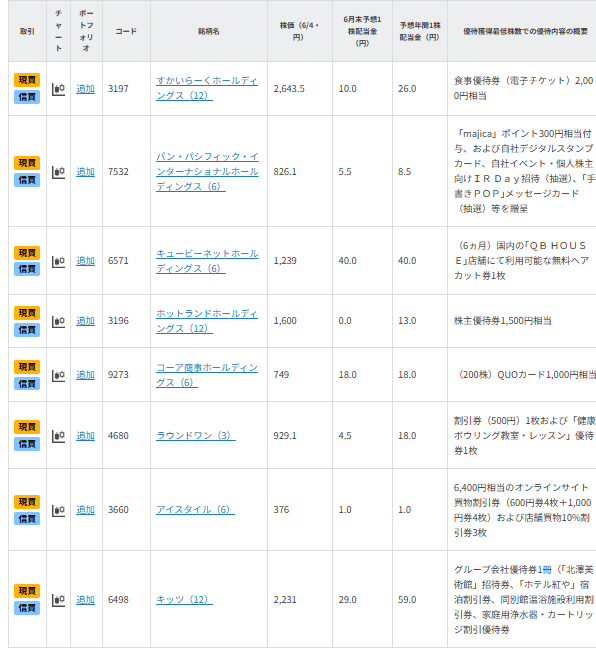596x658 pixels.
Task: Open キッツ (12) stock link
Action: pyautogui.click(x=184, y=600)
